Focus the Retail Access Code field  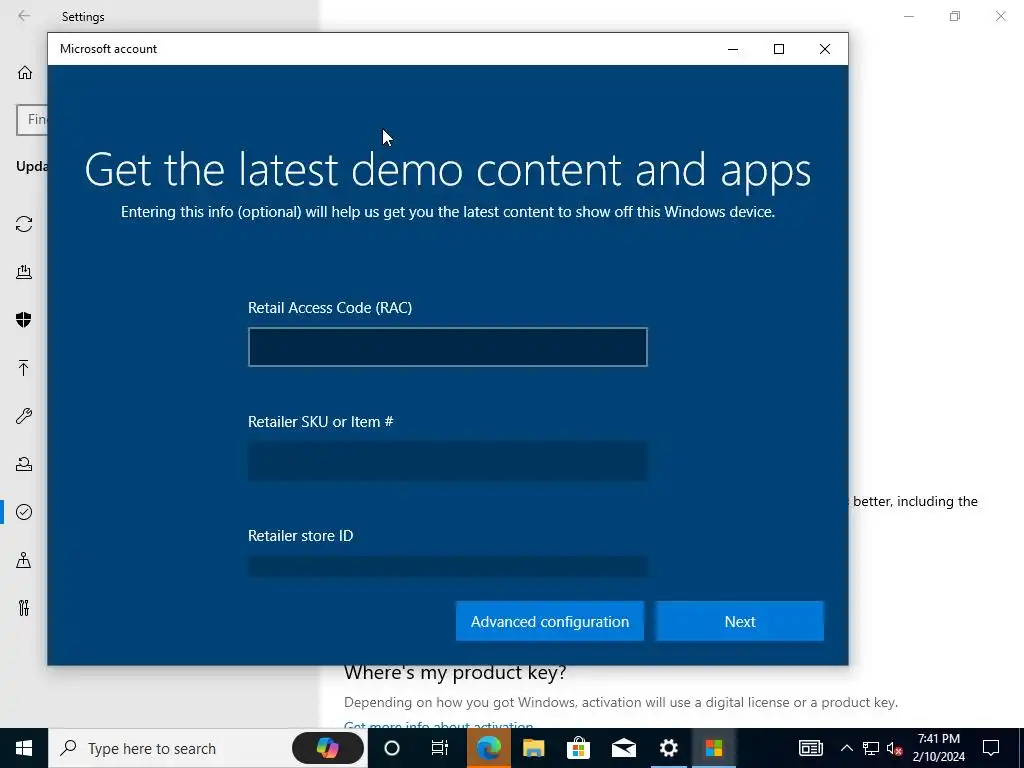click(x=448, y=347)
